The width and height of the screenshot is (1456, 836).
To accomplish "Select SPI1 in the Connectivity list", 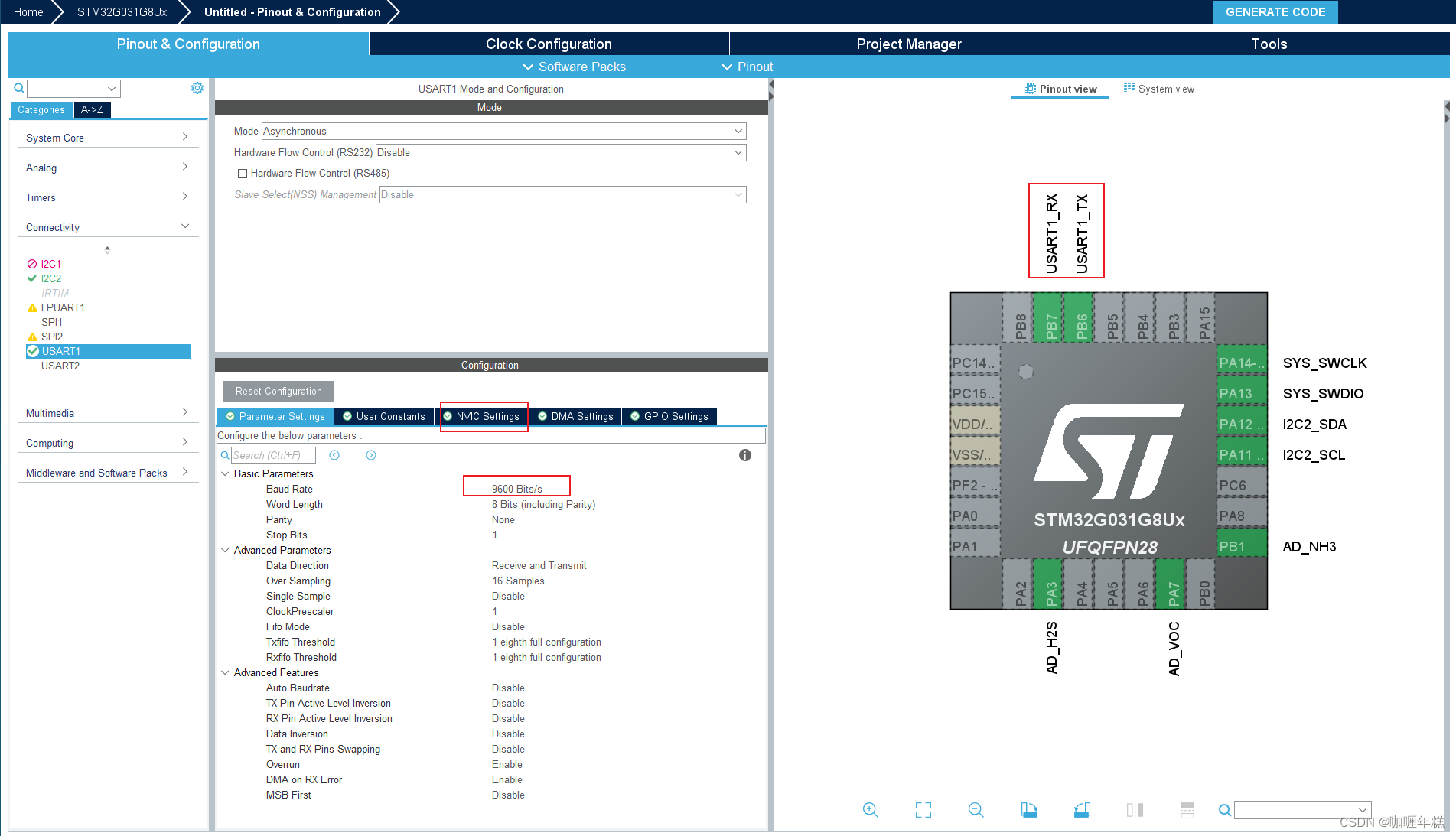I will point(52,322).
